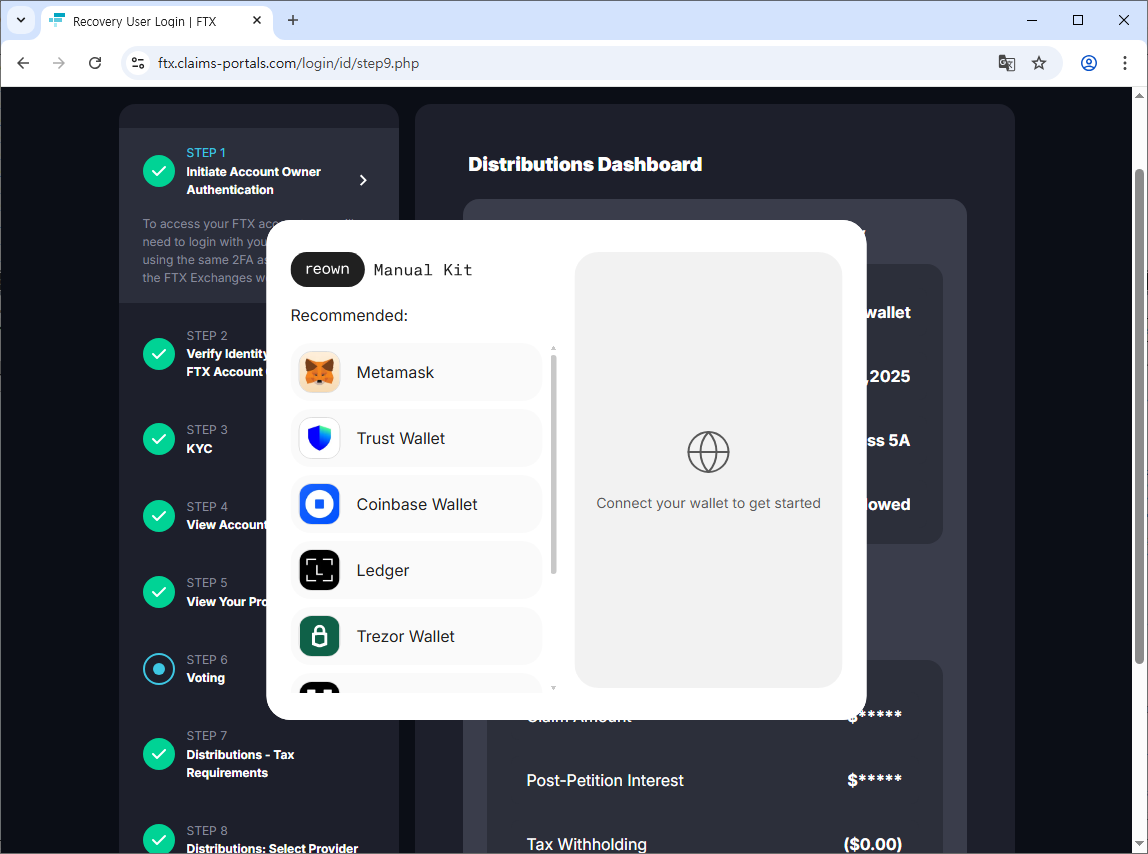
Task: Bookmark this page with star icon
Action: [x=1039, y=63]
